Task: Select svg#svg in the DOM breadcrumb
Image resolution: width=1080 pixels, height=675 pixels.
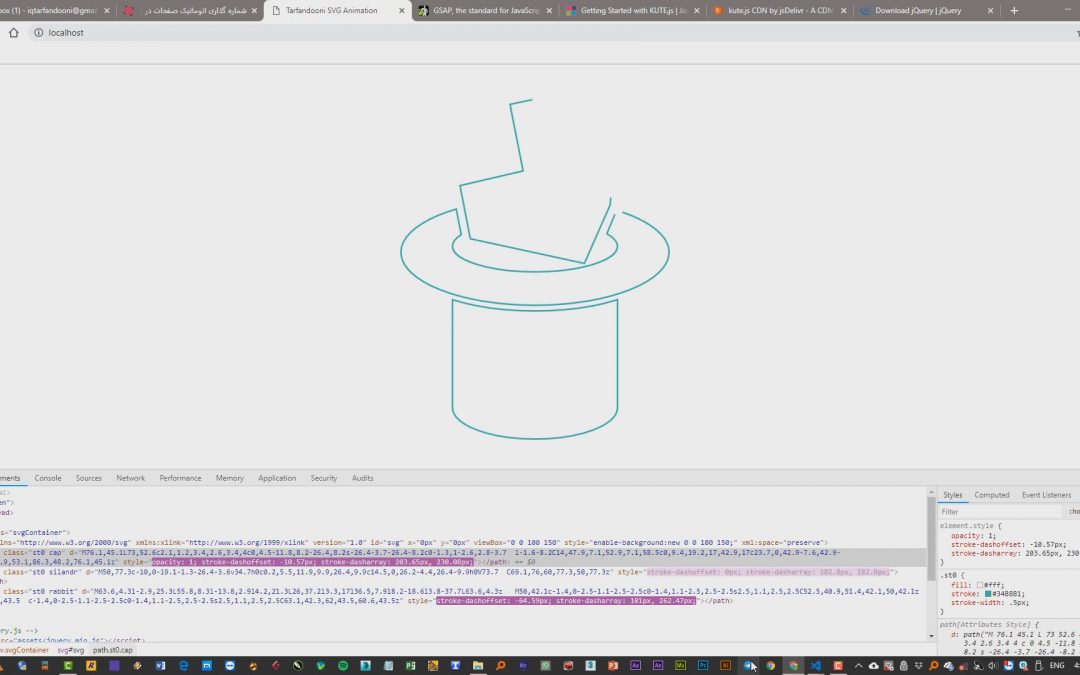Action: tap(70, 650)
